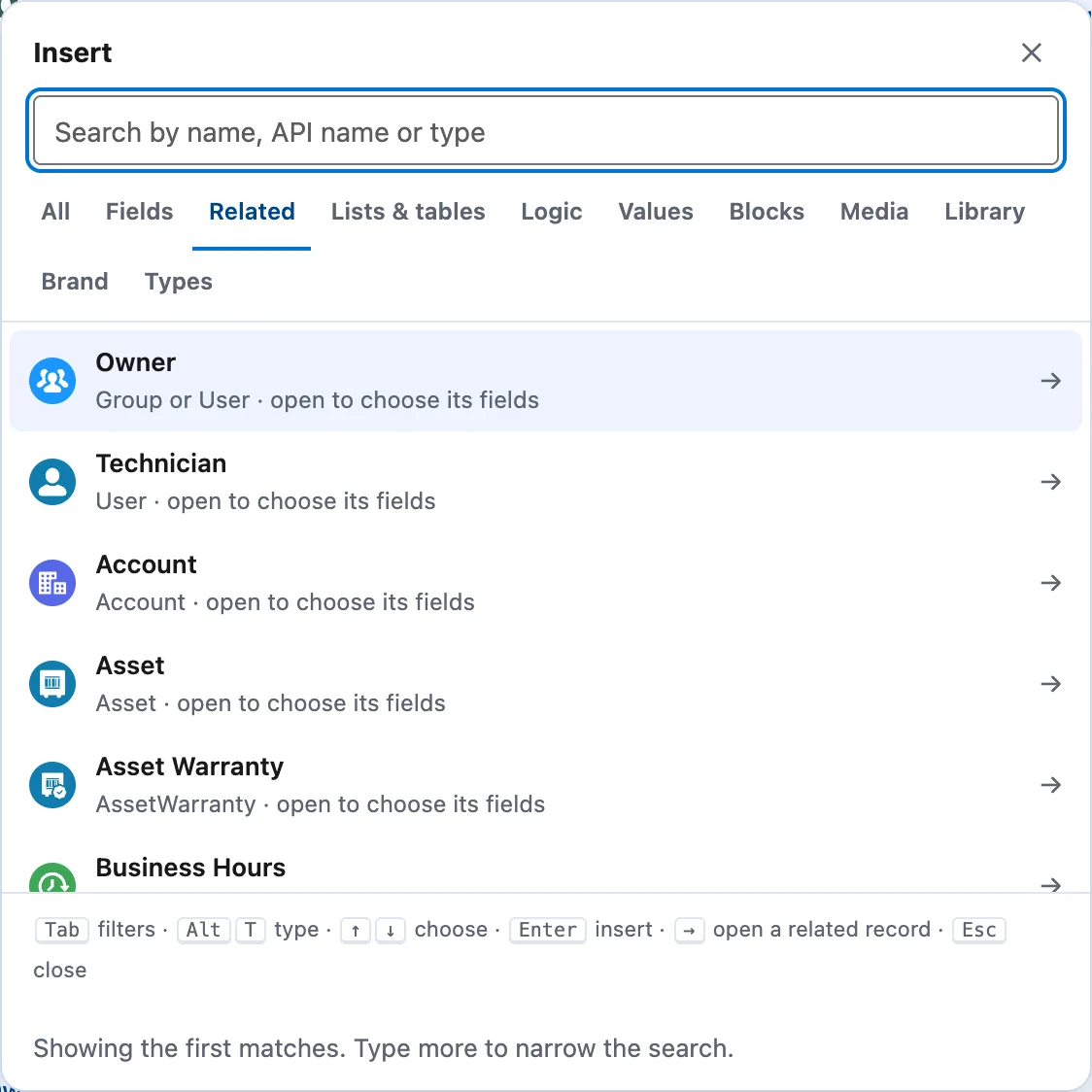
Task: Click the Business Hours clock icon
Action: 52,877
